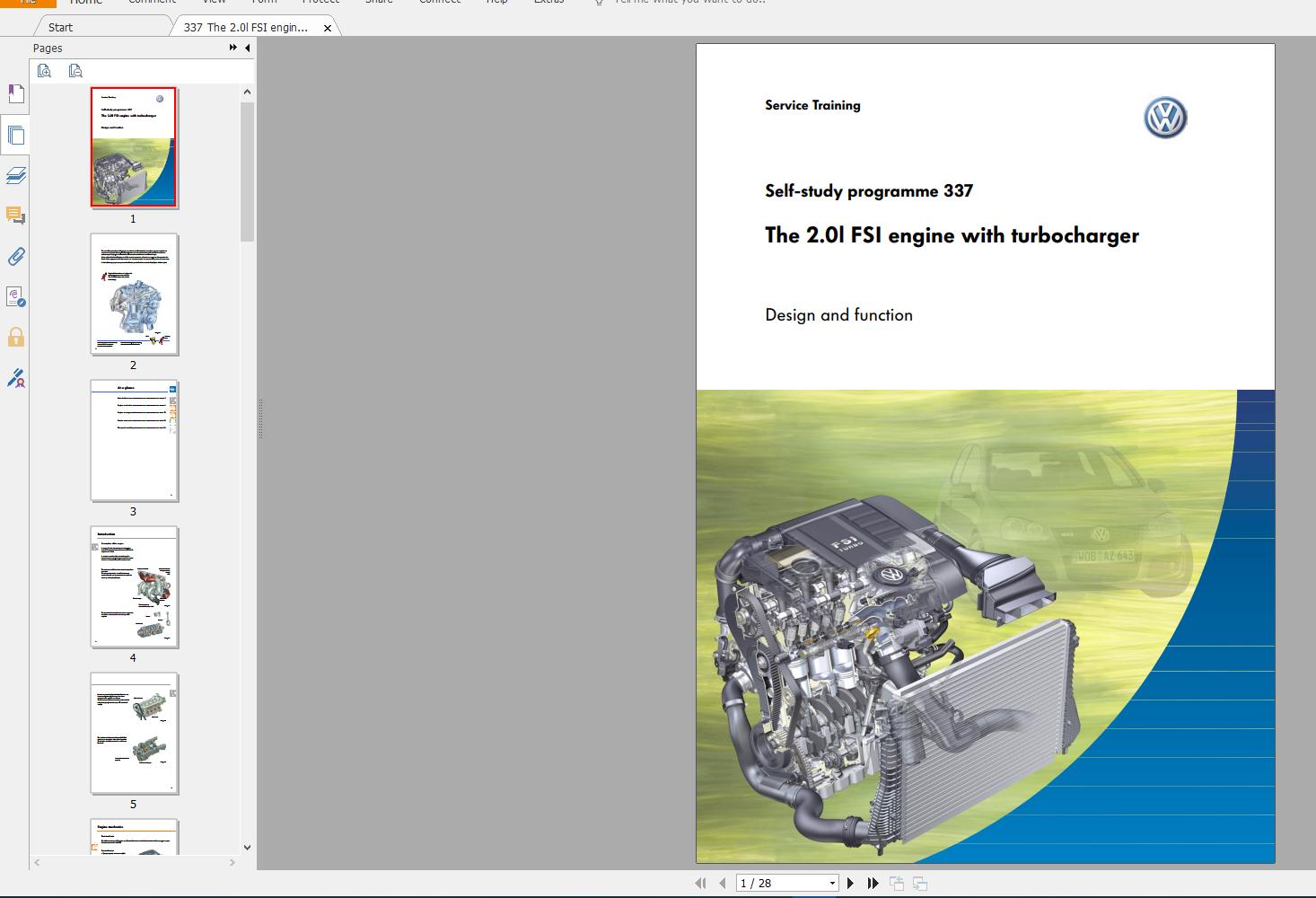The height and width of the screenshot is (898, 1316).
Task: Click the horizontal scroll left arrow in the Pages panel
Action: tap(37, 862)
